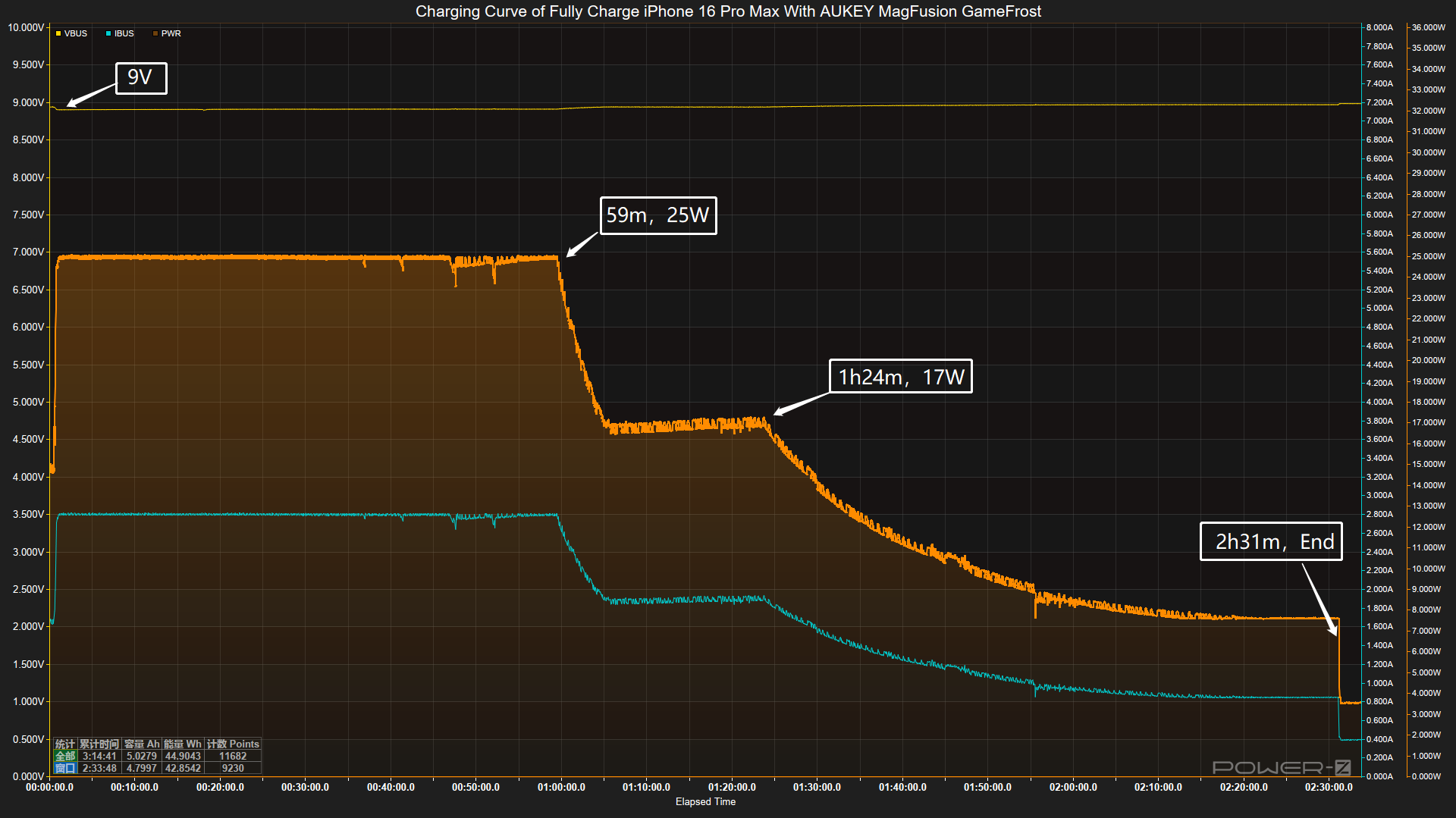The height and width of the screenshot is (818, 1456).
Task: Select the IBUS legend label
Action: point(124,33)
